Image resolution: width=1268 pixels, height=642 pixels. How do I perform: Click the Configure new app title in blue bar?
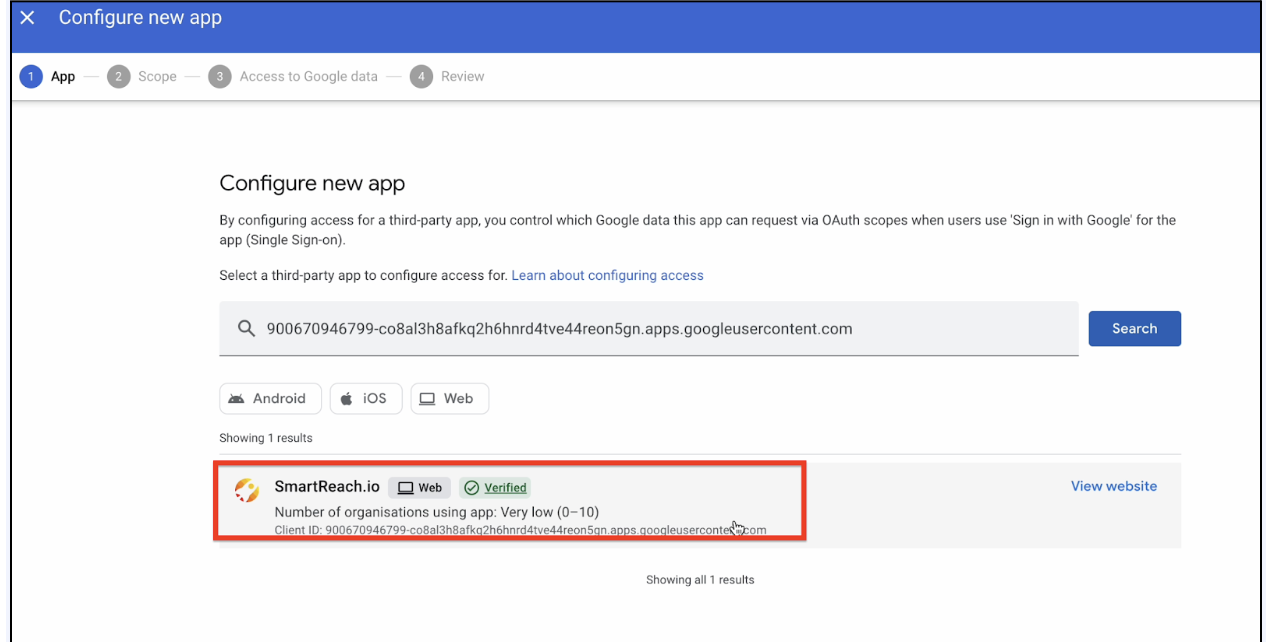click(x=140, y=18)
